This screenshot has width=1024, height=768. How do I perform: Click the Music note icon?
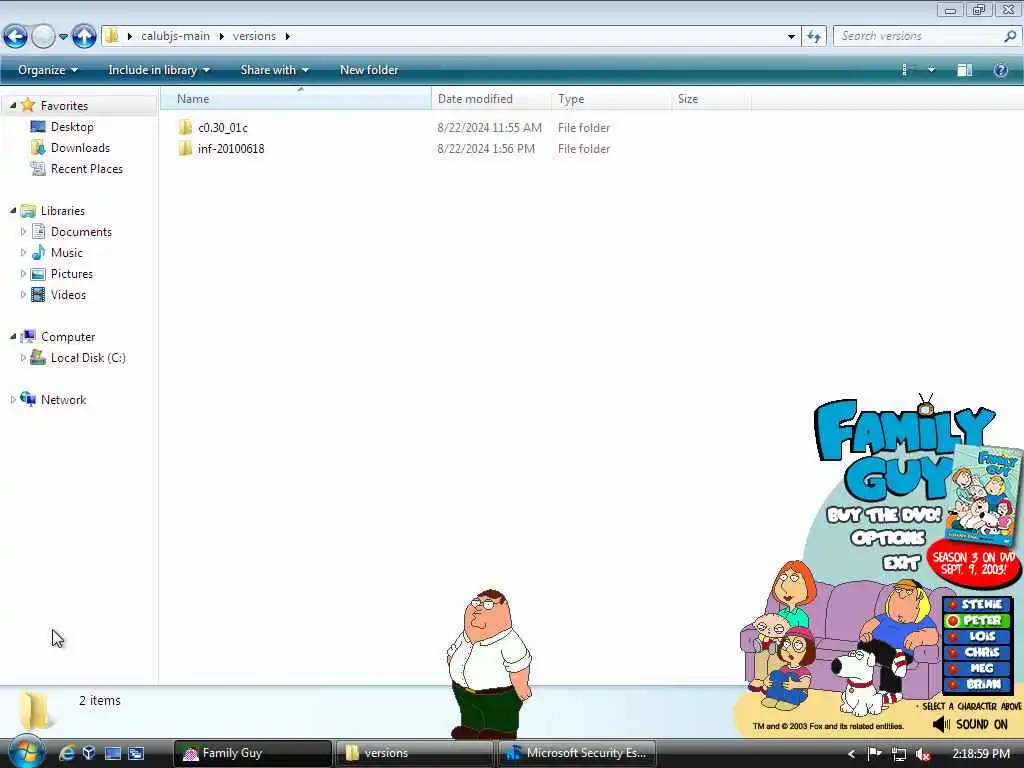point(39,252)
